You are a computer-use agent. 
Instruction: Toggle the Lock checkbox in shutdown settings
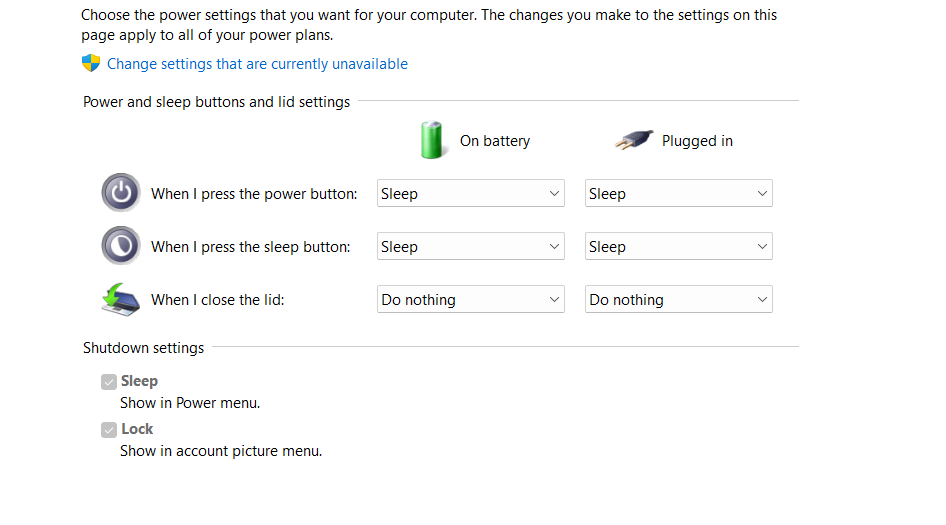point(109,429)
